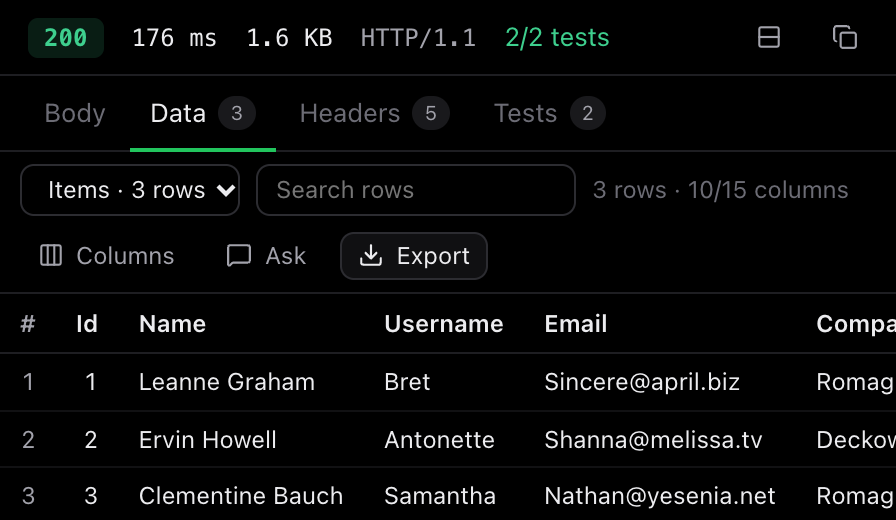Click the Nathan@yesenia.net email cell
The width and height of the screenshot is (896, 520).
(x=660, y=495)
